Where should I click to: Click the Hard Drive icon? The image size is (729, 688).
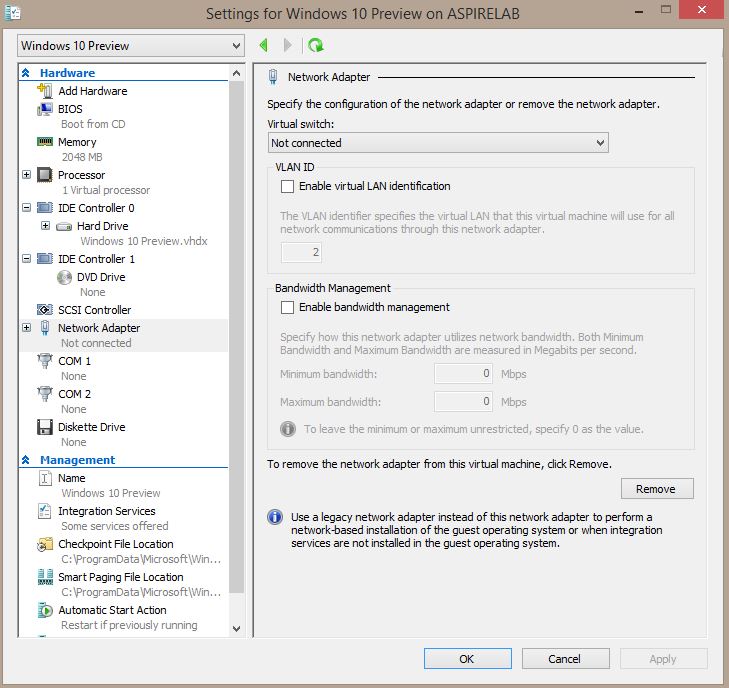(64, 226)
